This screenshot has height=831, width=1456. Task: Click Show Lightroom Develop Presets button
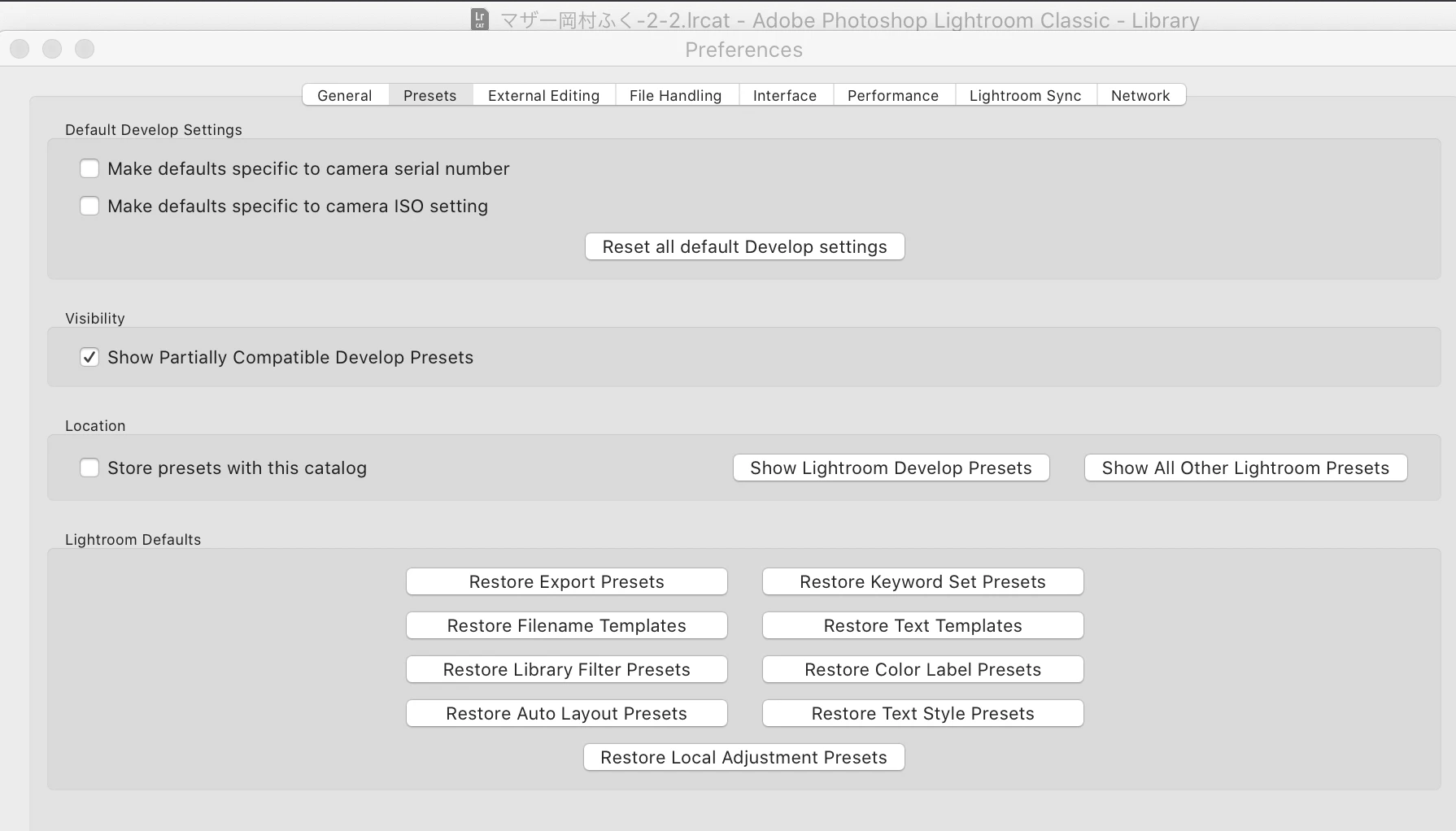coord(891,468)
